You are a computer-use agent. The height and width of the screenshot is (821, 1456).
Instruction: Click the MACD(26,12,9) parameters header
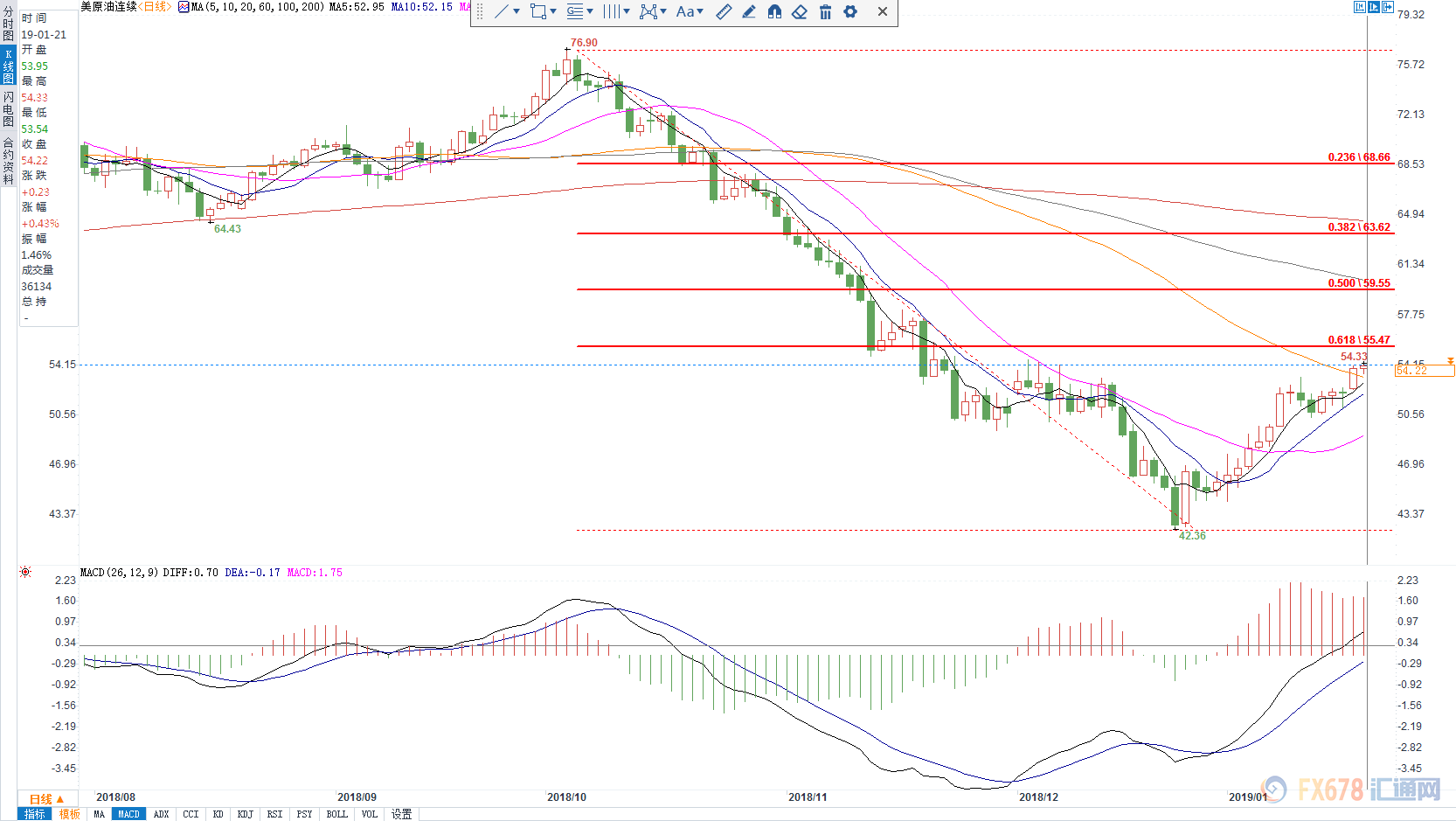point(120,573)
